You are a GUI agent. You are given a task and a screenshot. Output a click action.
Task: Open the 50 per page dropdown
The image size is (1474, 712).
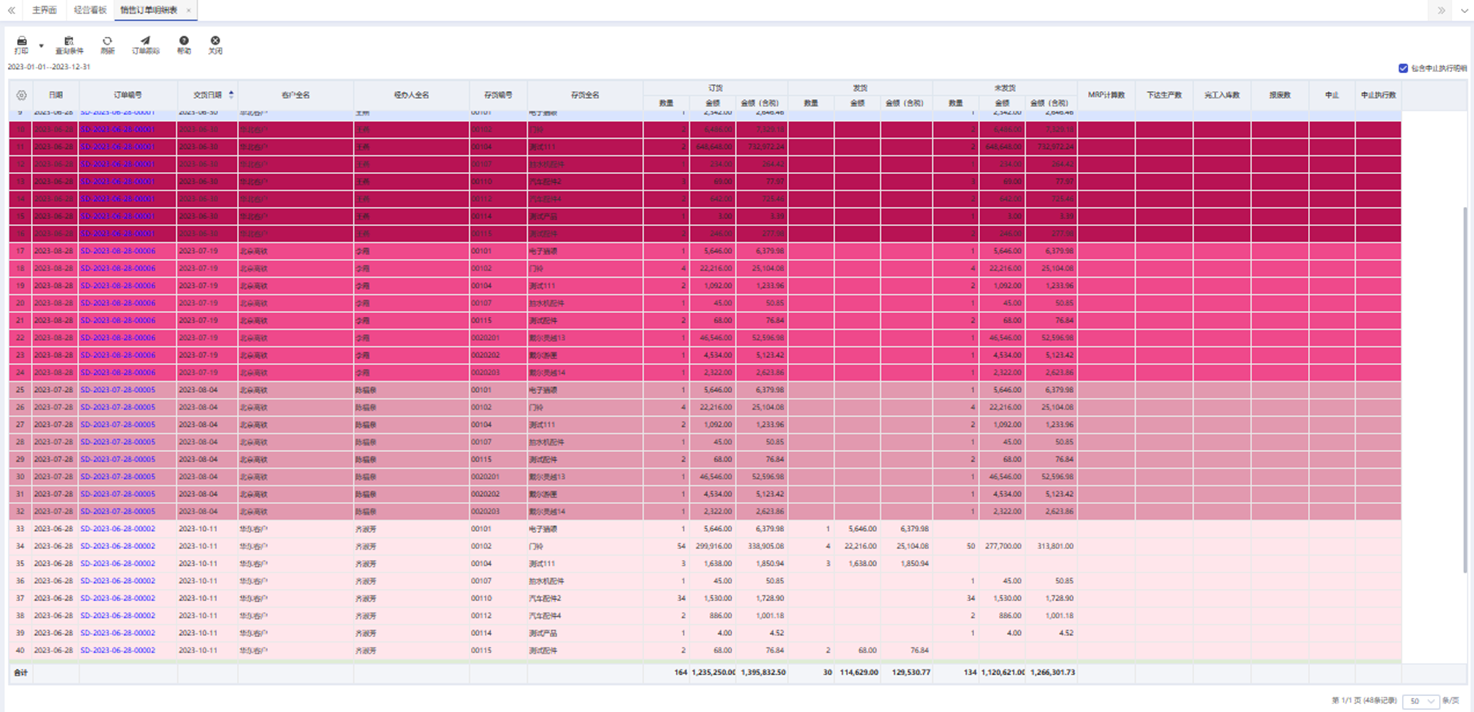[1420, 701]
